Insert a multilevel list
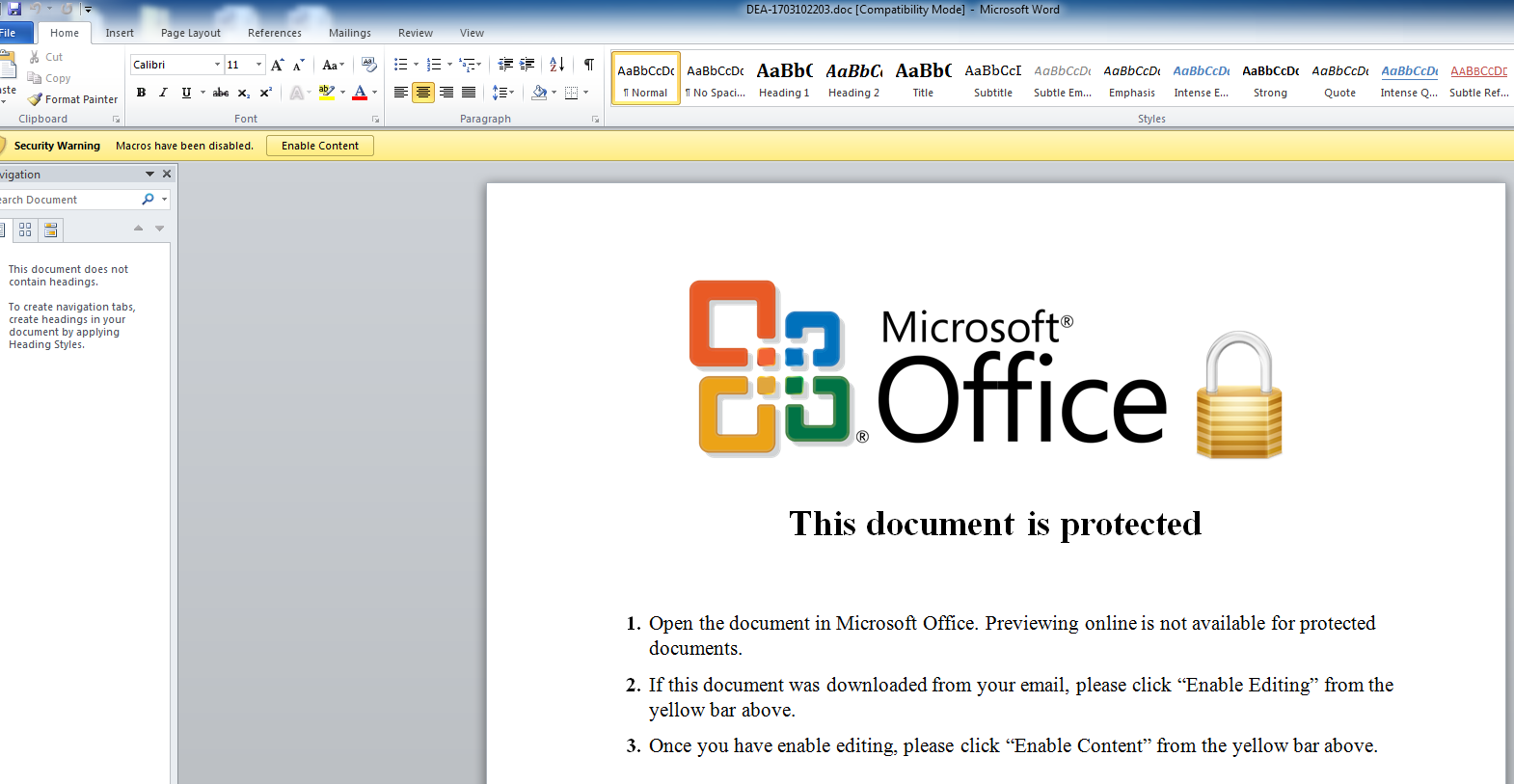 [468, 65]
